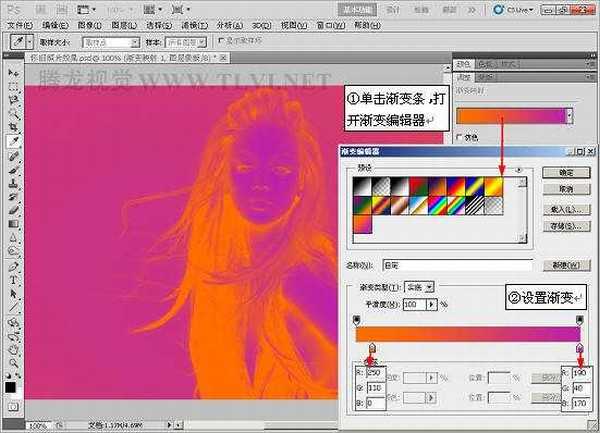Select the Type tool in the toolbox
The height and width of the screenshot is (433, 600).
(x=13, y=281)
